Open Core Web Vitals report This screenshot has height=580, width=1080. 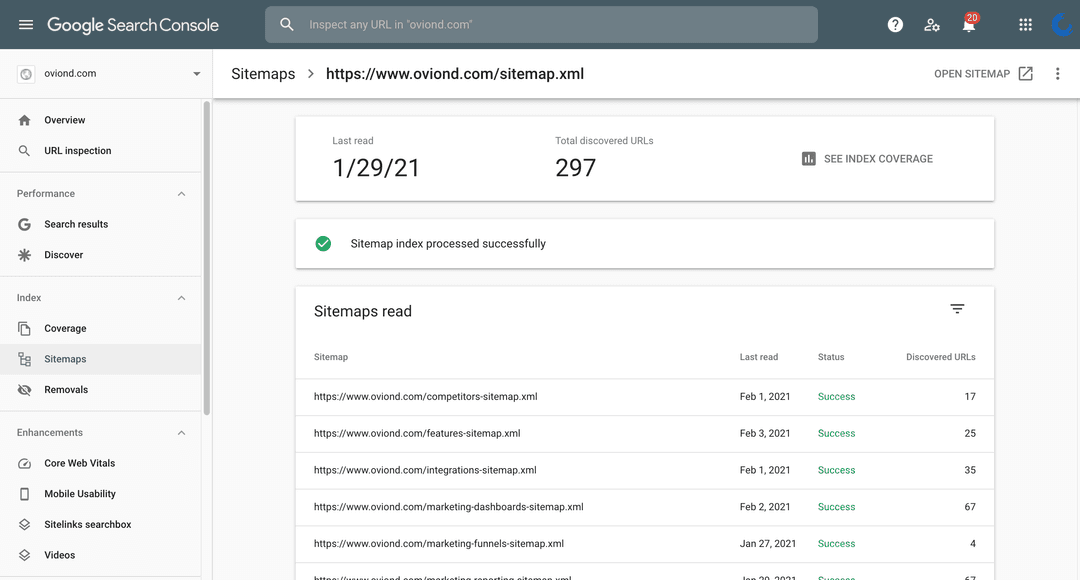[101, 464]
